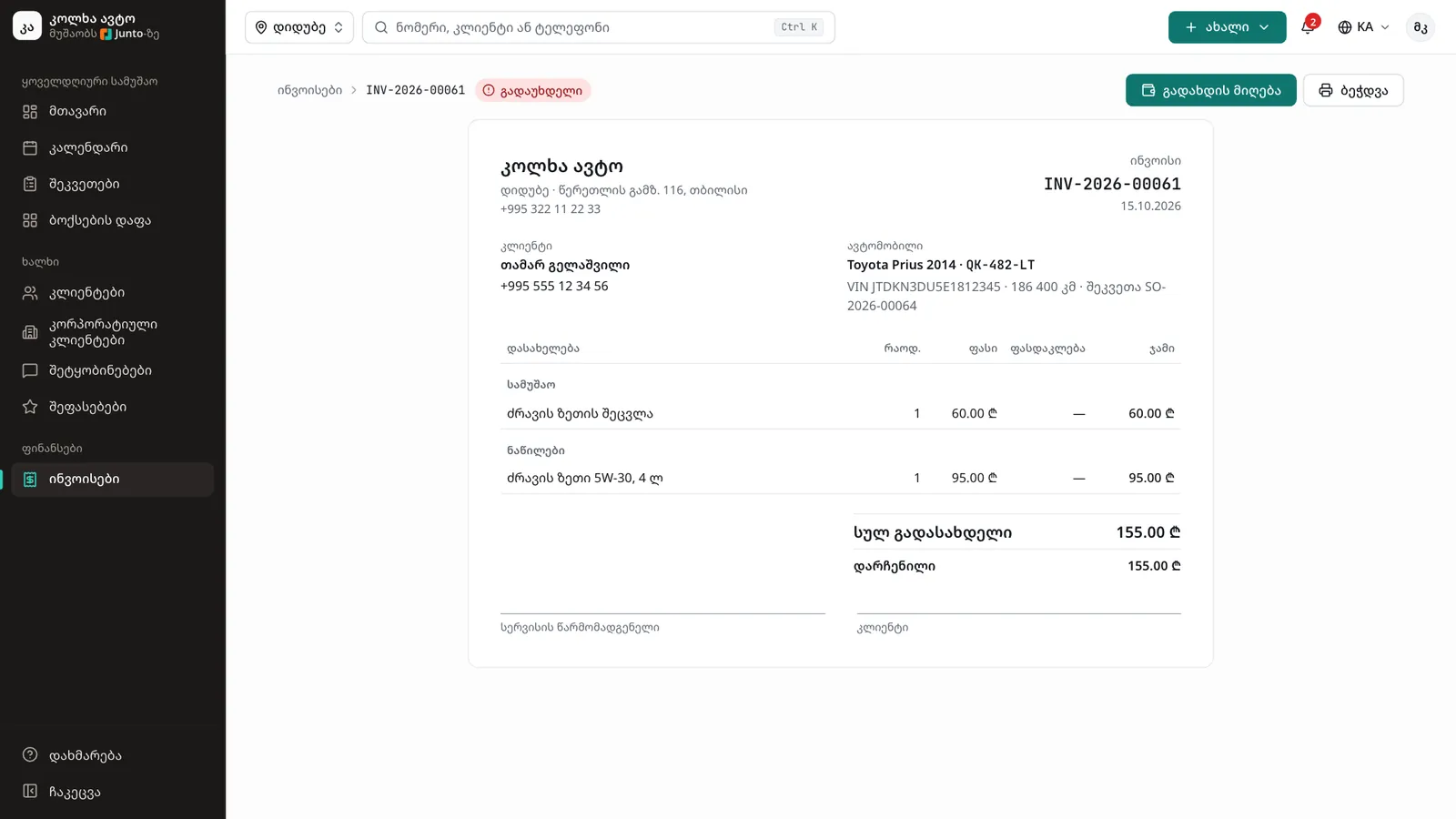Screen dimensions: 1456x819
Task: Go to შეკვეთები in sidebar
Action: (x=113, y=184)
